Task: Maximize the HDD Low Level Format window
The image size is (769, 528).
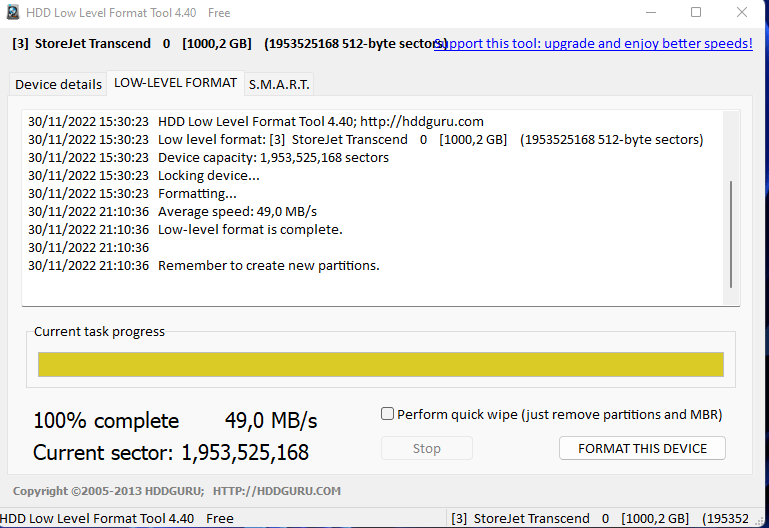Action: coord(696,13)
